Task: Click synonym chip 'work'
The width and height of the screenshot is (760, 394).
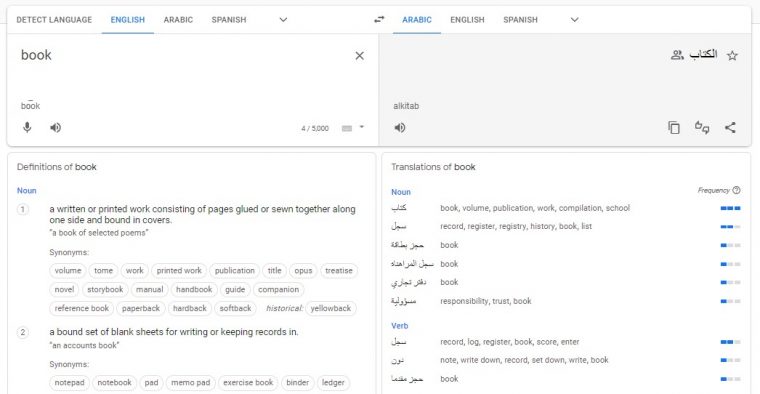Action: [135, 270]
